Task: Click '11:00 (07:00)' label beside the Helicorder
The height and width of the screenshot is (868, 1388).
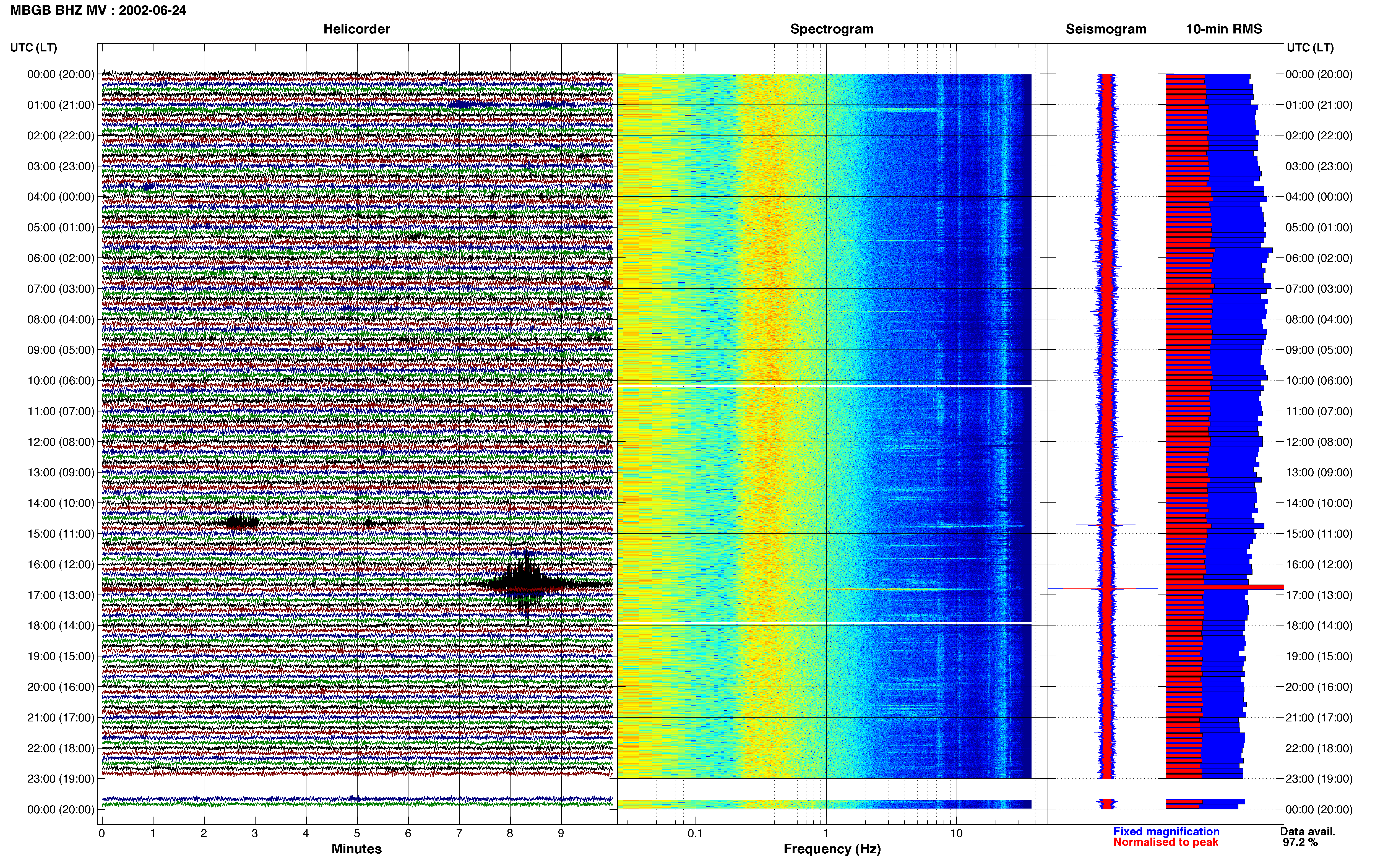Action: [61, 412]
